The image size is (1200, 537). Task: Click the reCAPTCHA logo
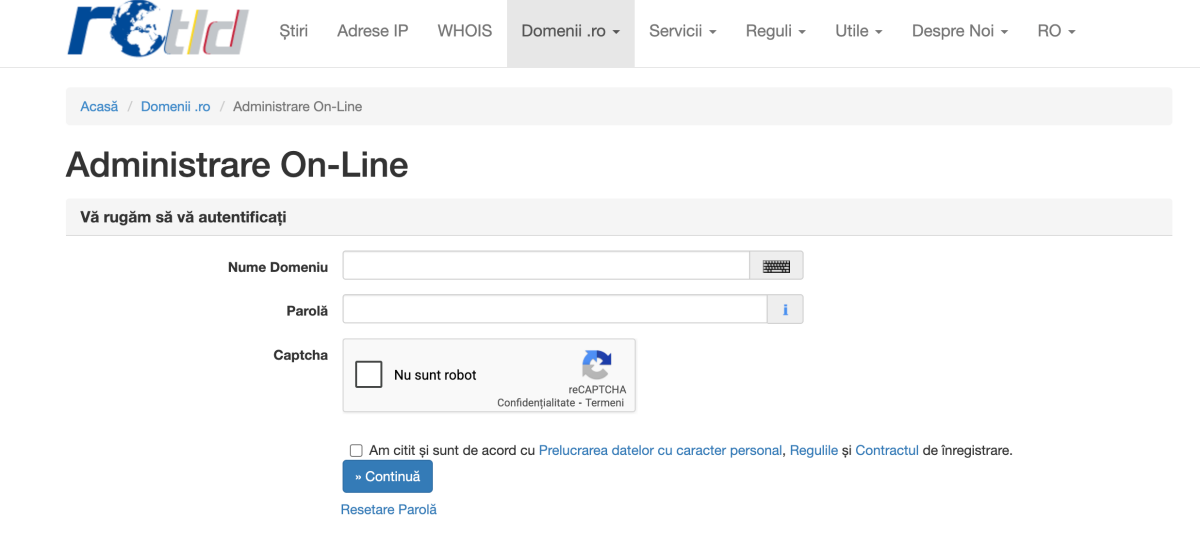pos(597,365)
